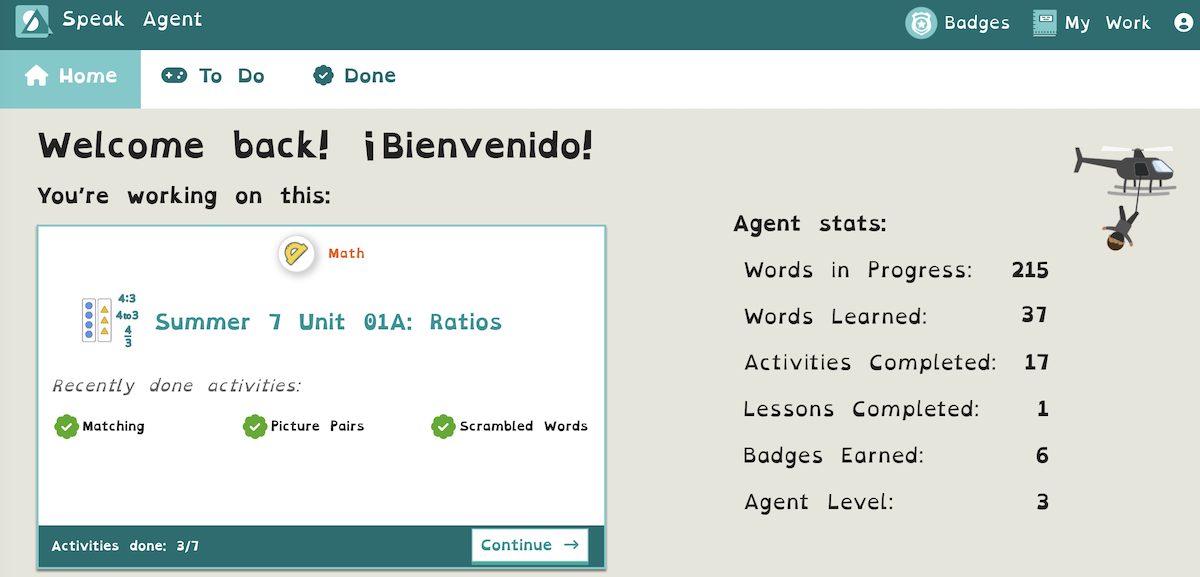1200x577 pixels.
Task: Click the green check beside Matching
Action: 66,427
